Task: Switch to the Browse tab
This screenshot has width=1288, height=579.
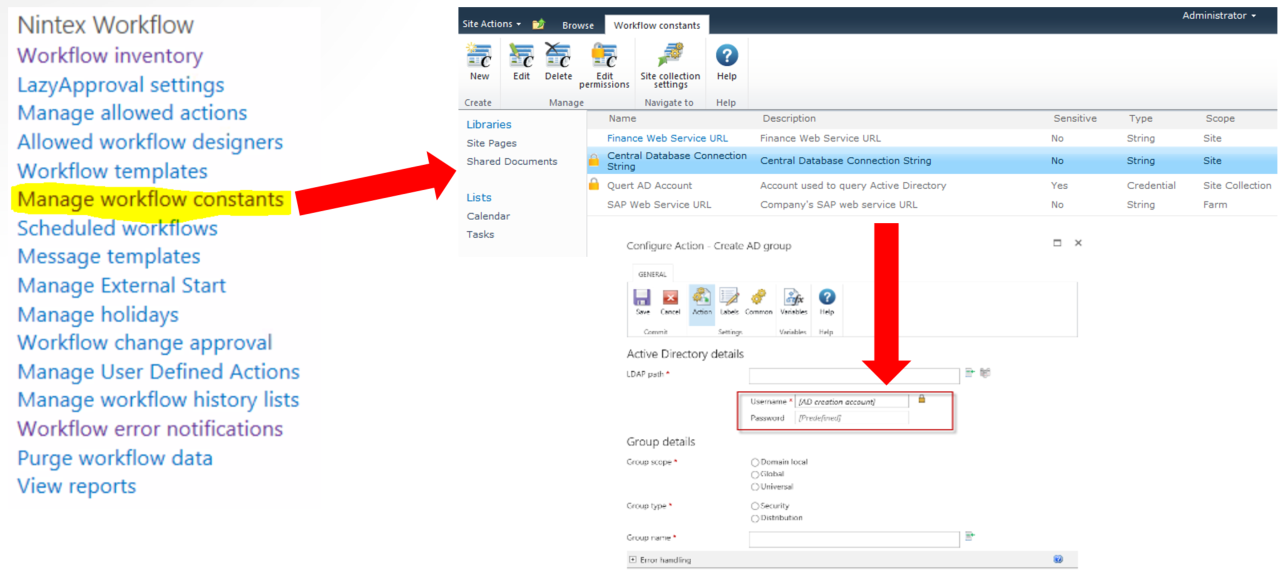Action: (578, 25)
